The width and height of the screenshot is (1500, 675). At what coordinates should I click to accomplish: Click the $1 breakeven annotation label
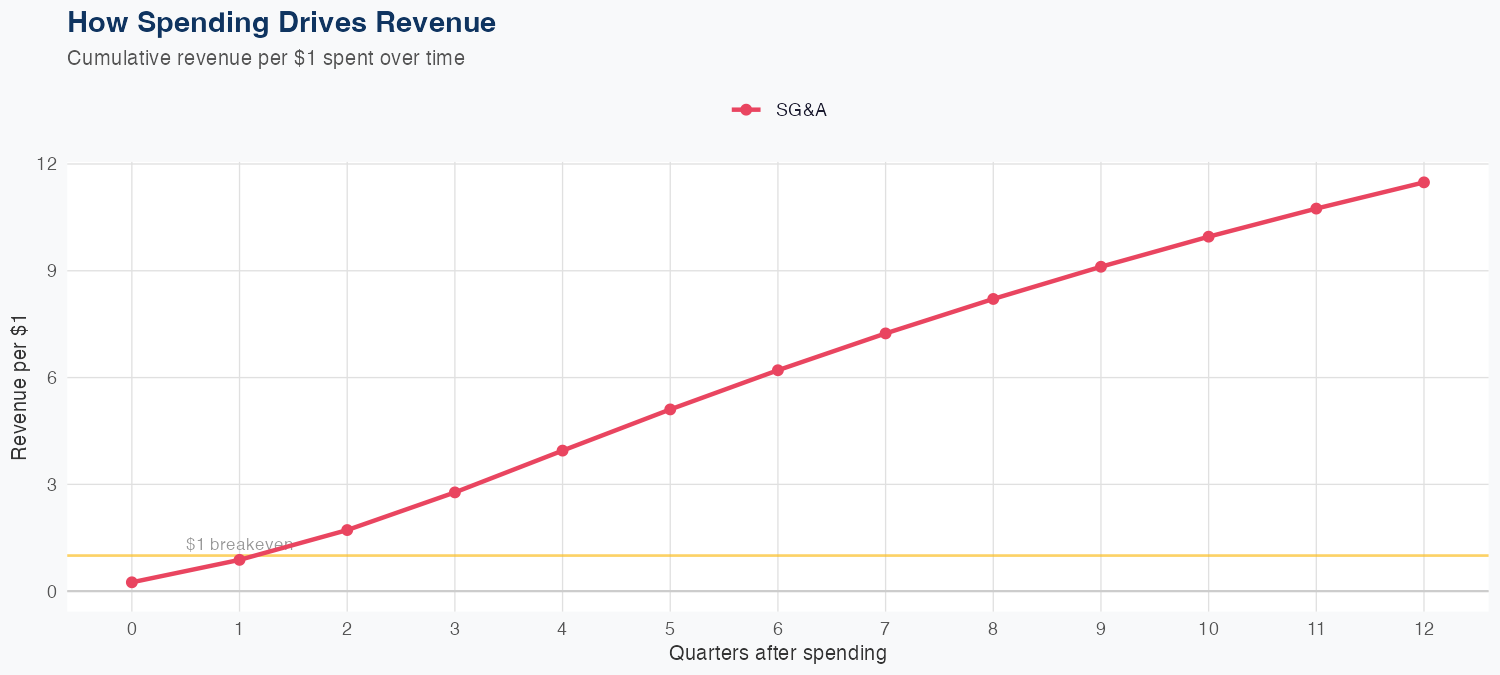click(239, 544)
